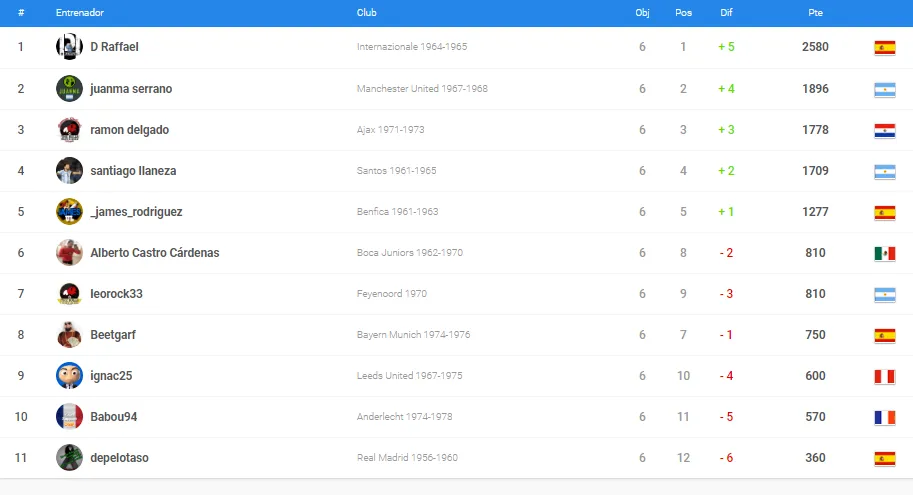
Task: Select leorock33's avatar icon
Action: 69,294
